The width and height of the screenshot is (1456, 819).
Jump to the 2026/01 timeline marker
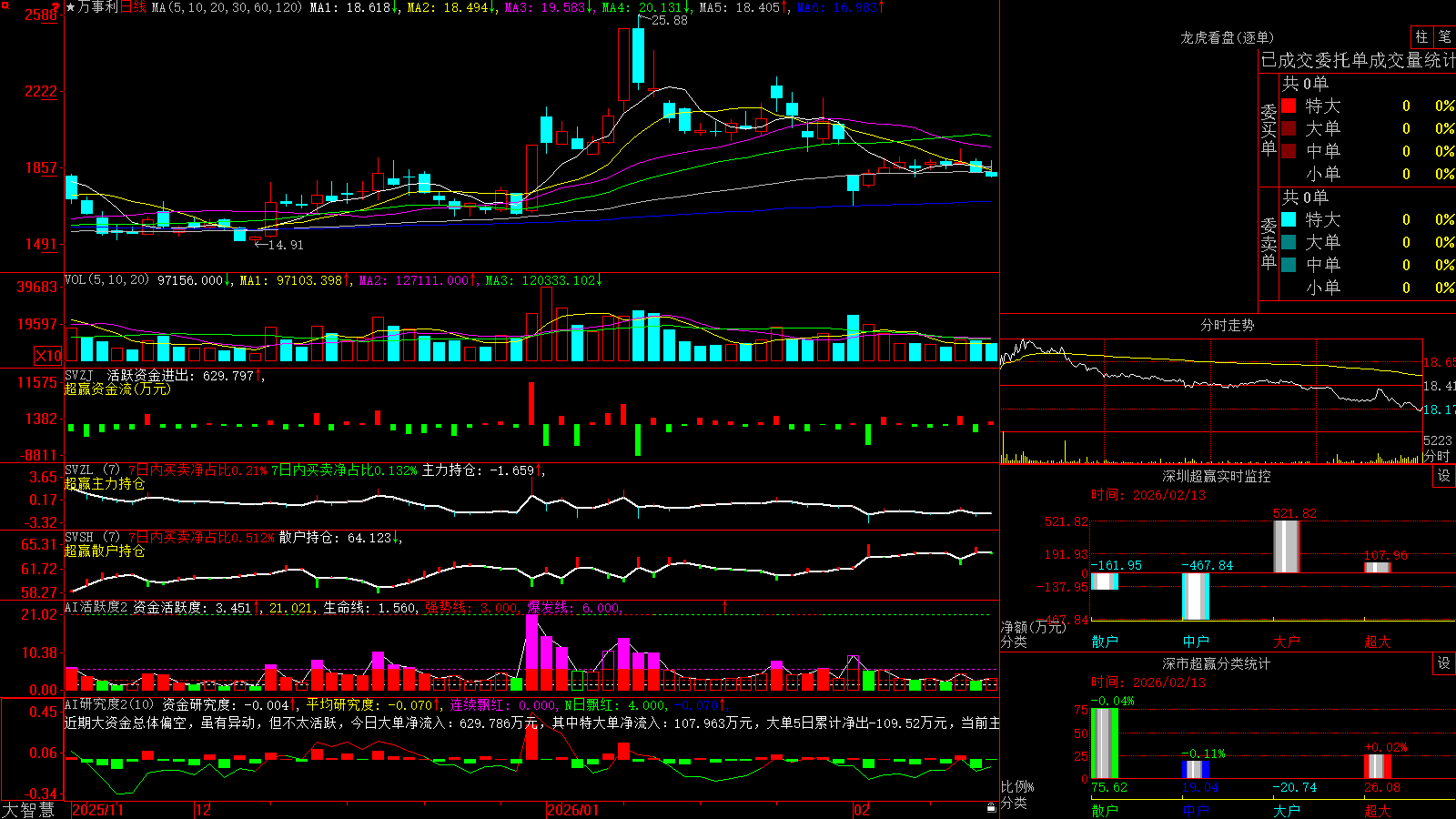573,810
